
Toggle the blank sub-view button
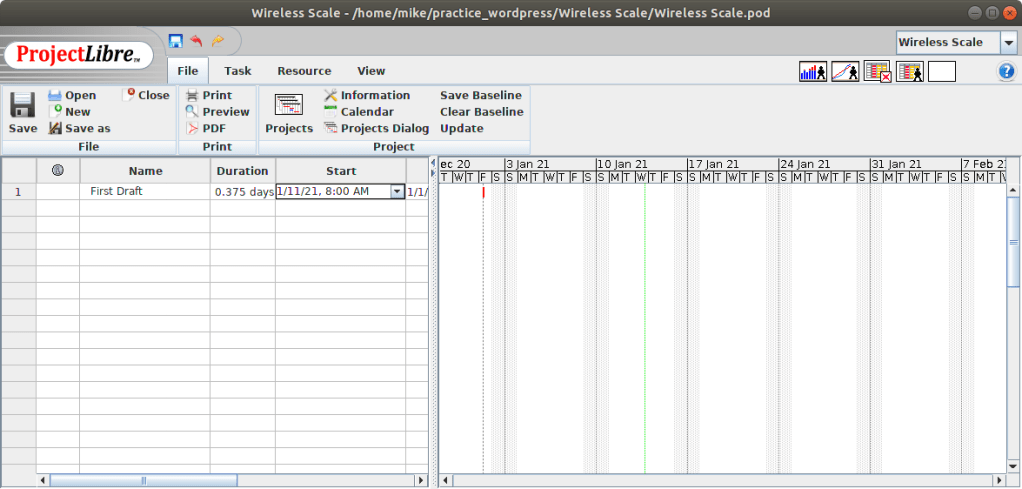click(x=941, y=72)
